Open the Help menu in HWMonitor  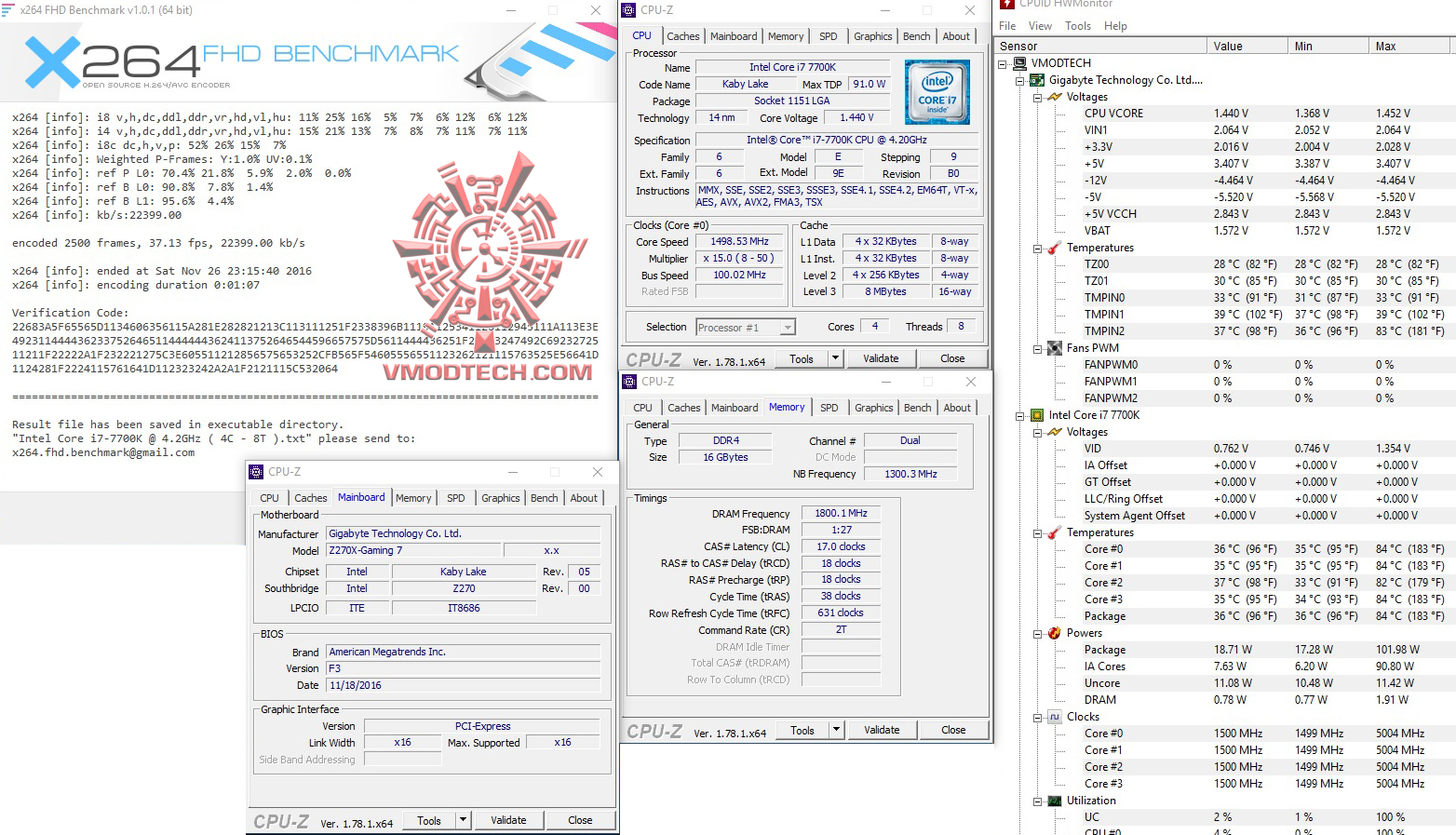(1115, 26)
